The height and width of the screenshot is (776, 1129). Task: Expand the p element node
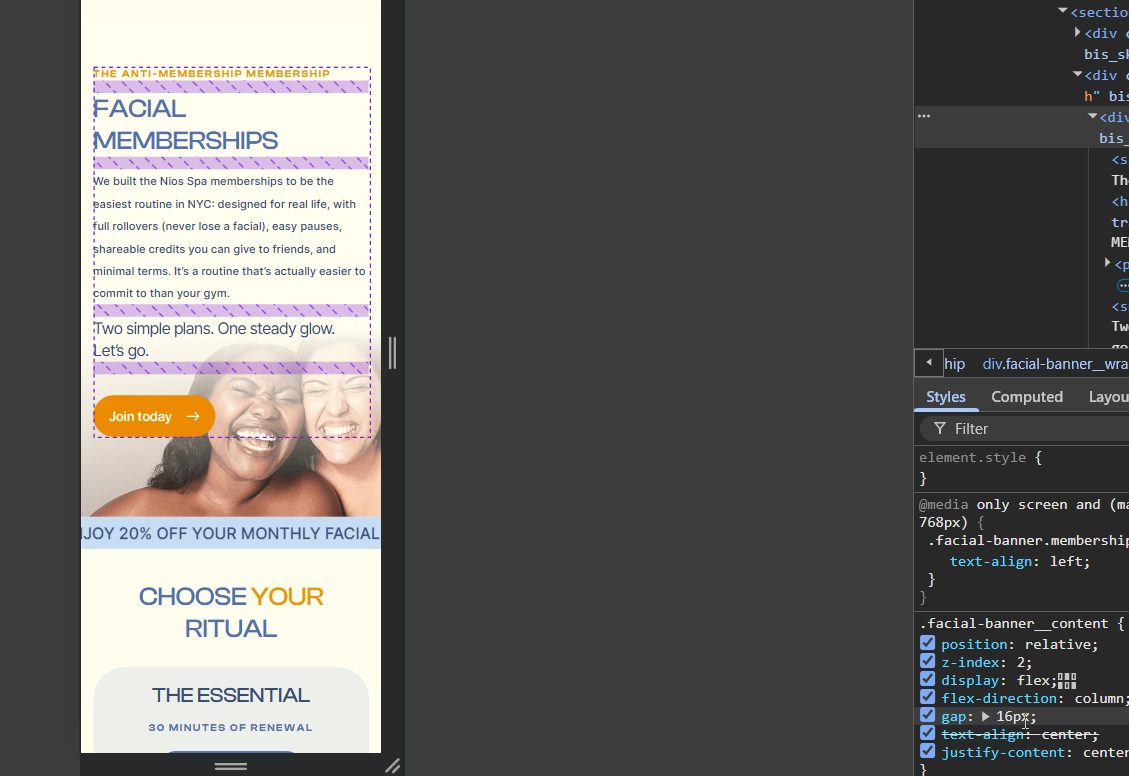coord(1108,263)
